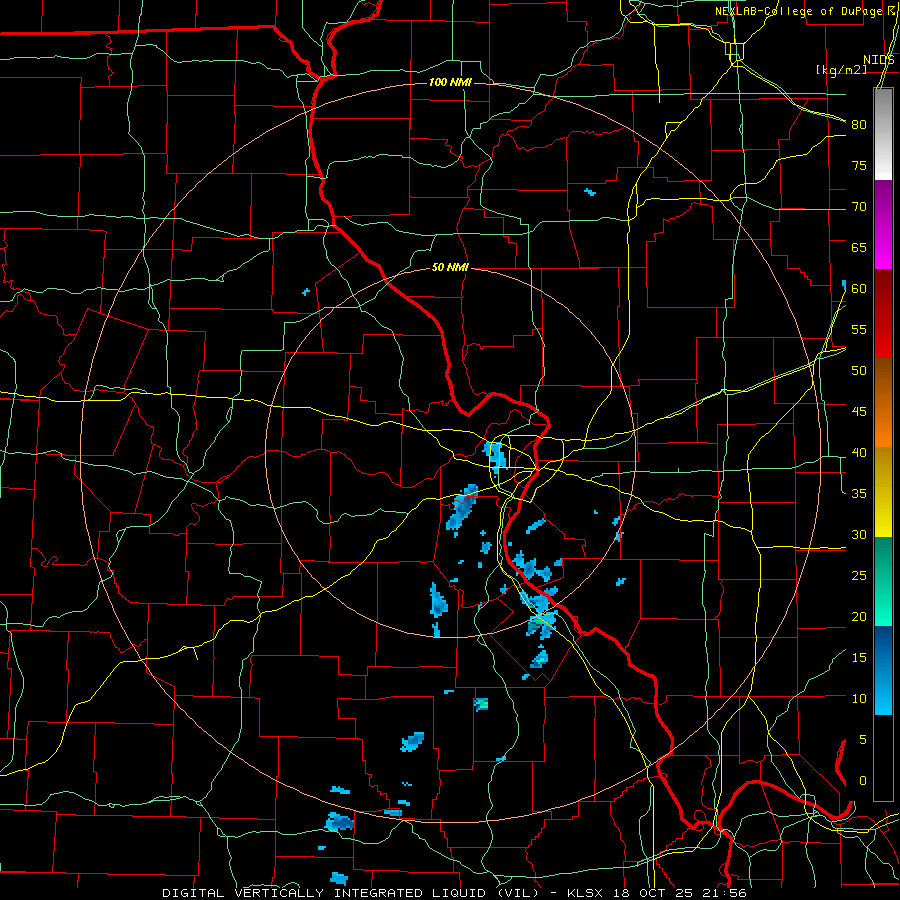
Task: Click the "DIGITAL VERTICALLY INTEGRATED LIQUID (VIL)" caption
Action: point(351,893)
